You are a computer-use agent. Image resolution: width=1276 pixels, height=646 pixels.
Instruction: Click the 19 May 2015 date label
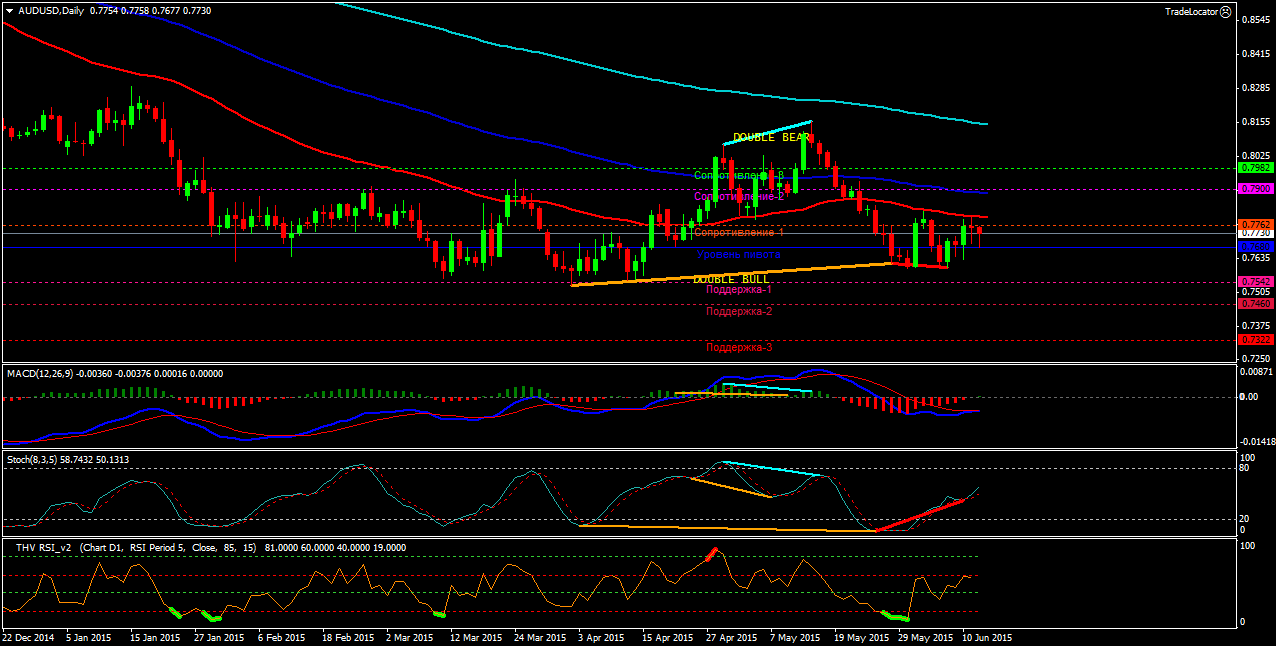861,637
